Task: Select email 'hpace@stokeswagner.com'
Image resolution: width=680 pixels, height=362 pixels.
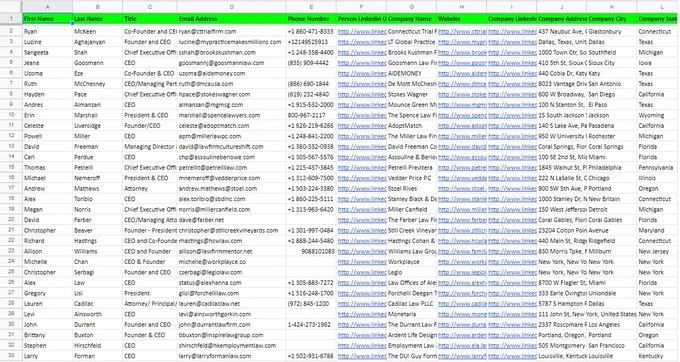Action: coord(232,94)
